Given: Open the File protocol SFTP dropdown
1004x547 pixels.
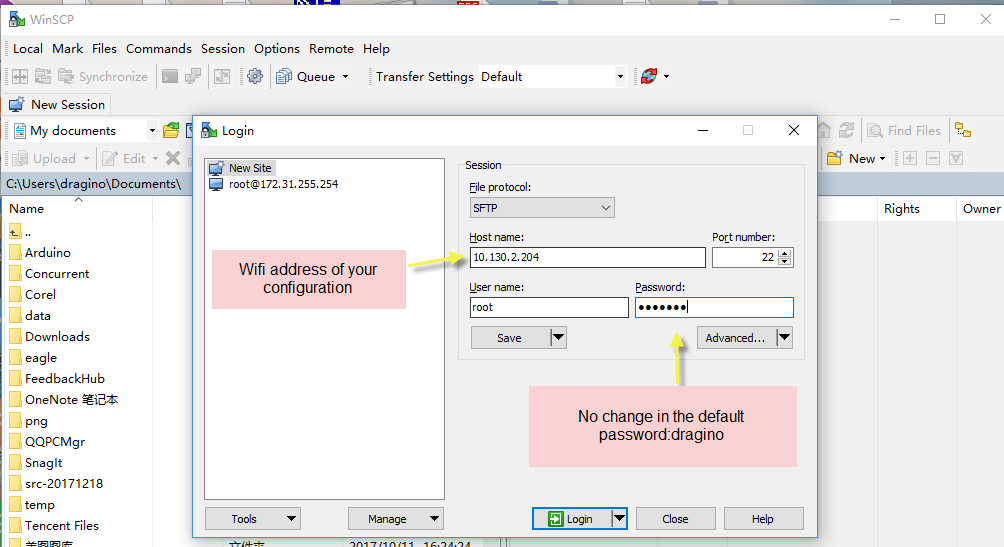Looking at the screenshot, I should [542, 208].
